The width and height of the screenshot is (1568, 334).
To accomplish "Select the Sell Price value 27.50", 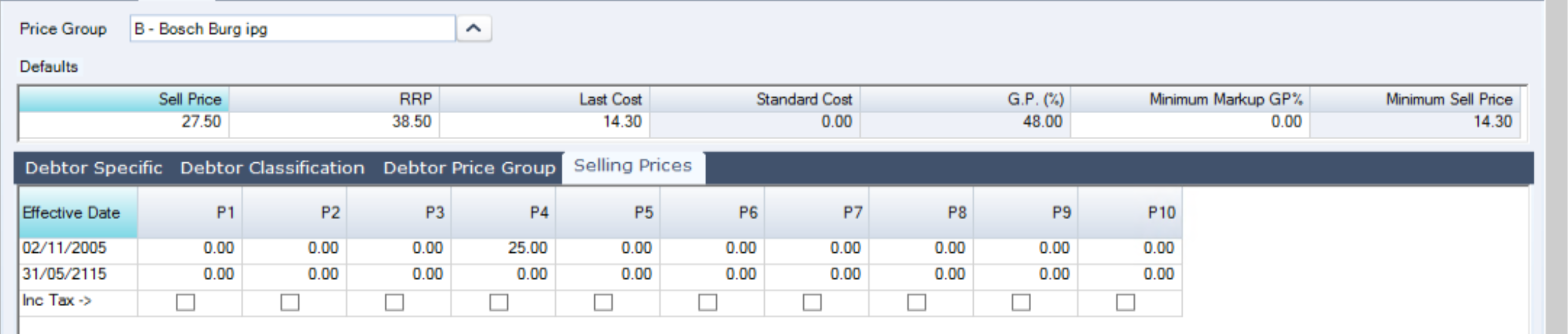I will [124, 122].
